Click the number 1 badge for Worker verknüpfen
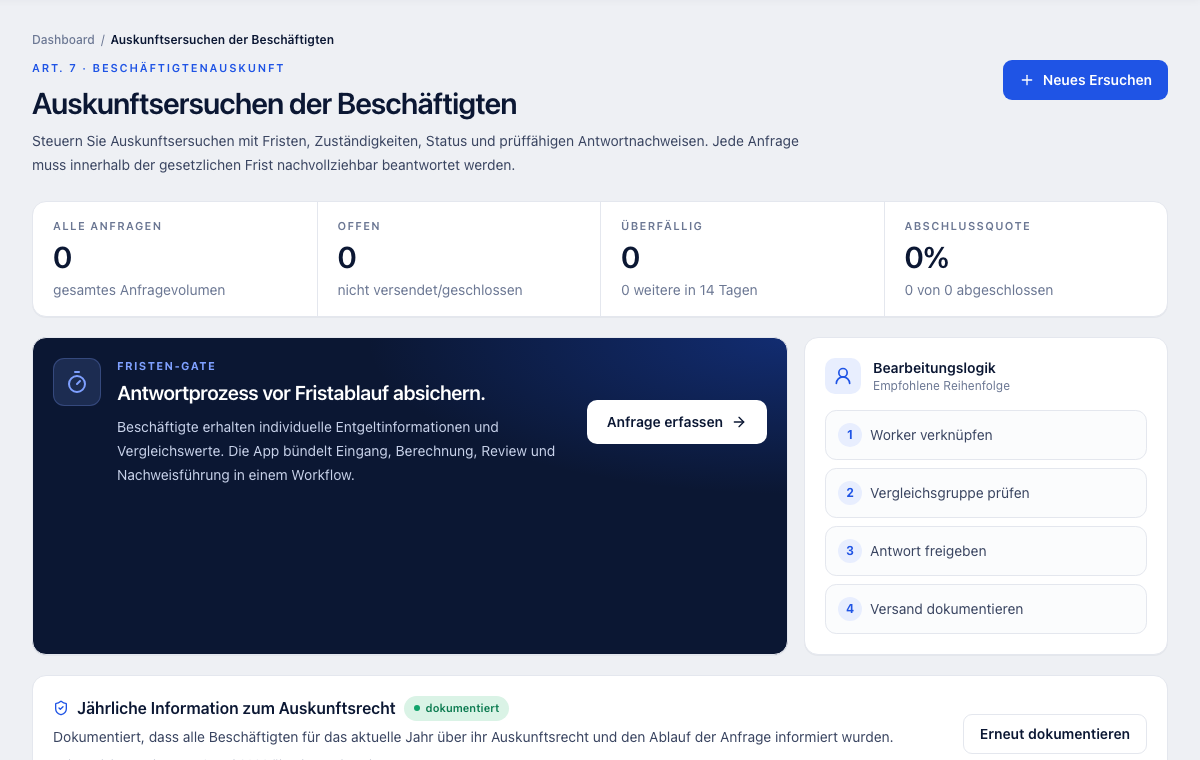 coord(850,435)
